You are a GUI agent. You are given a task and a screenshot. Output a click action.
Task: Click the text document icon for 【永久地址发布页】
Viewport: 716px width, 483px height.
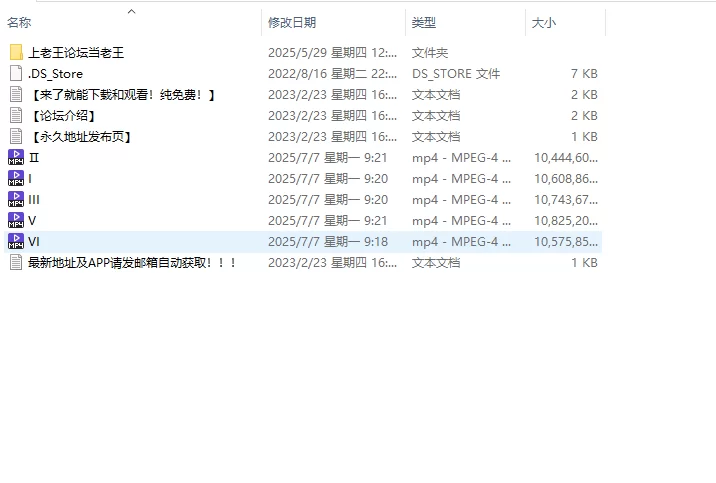[x=16, y=136]
